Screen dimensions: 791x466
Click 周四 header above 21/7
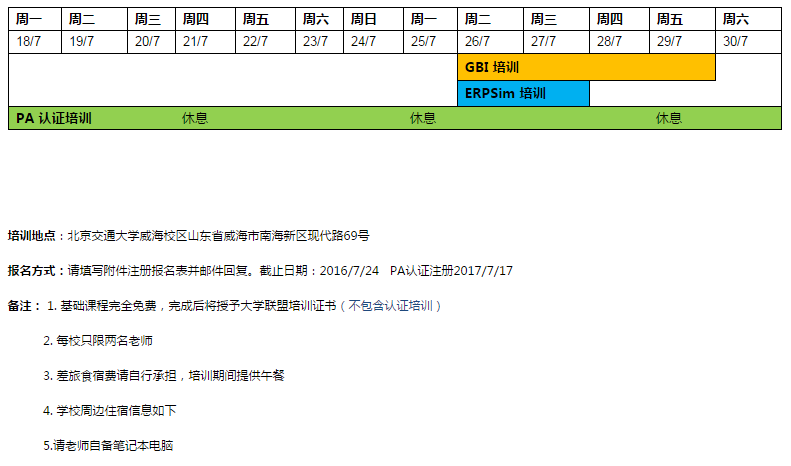[x=205, y=19]
